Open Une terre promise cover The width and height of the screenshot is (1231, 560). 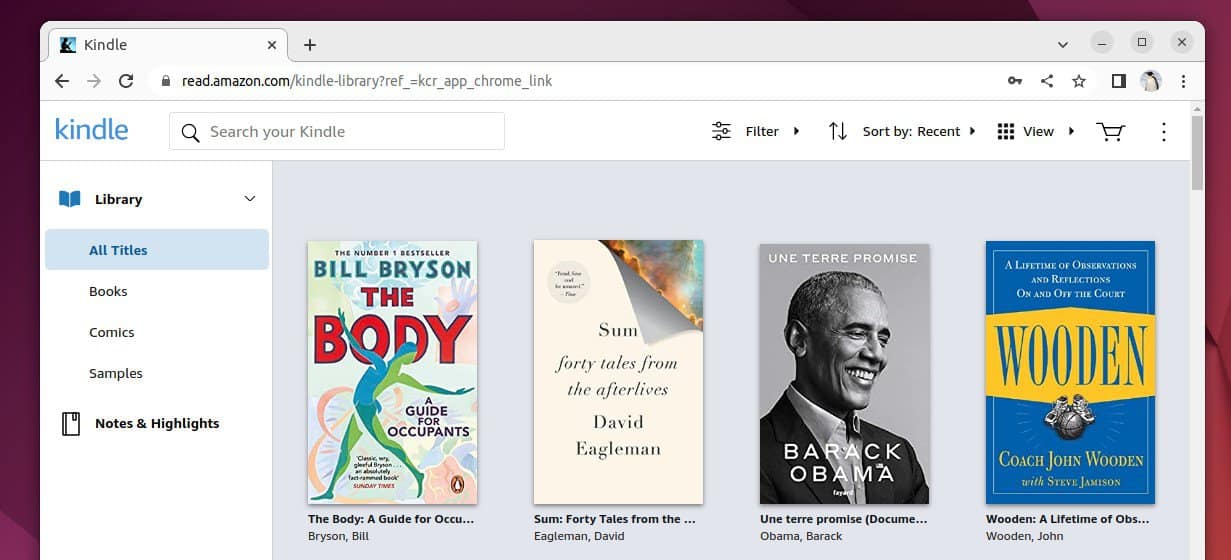[x=844, y=372]
